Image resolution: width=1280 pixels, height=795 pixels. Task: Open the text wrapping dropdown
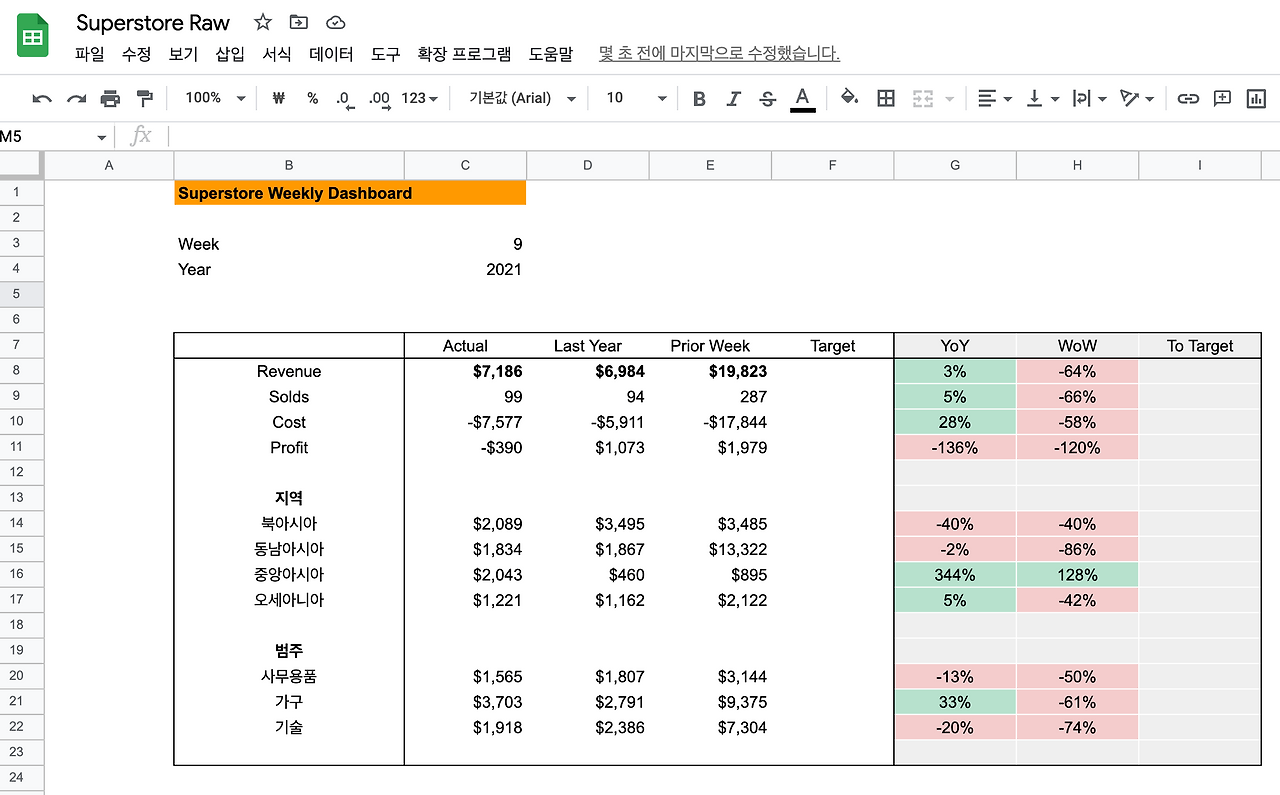tap(1089, 98)
